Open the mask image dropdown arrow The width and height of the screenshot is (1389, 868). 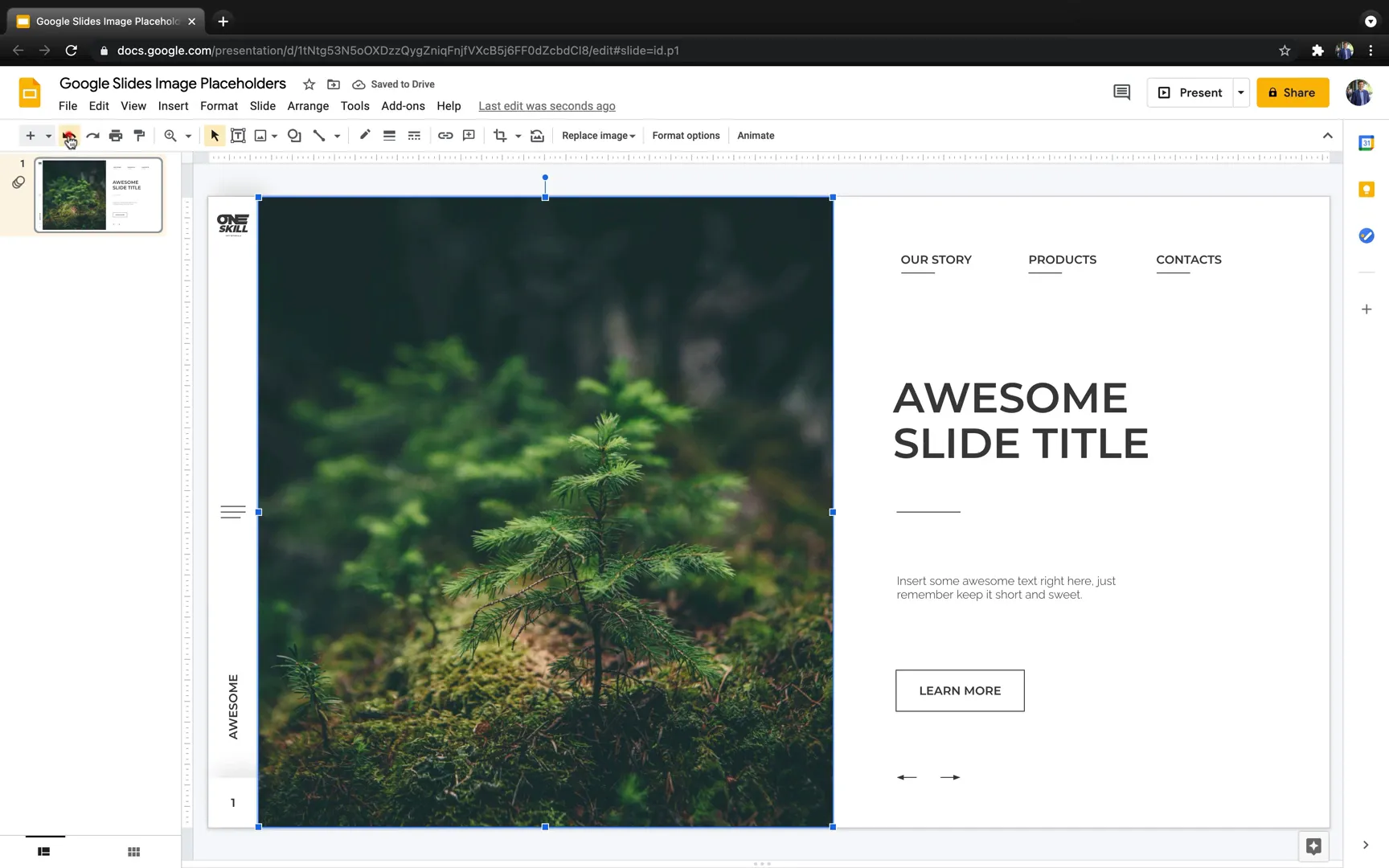(518, 136)
